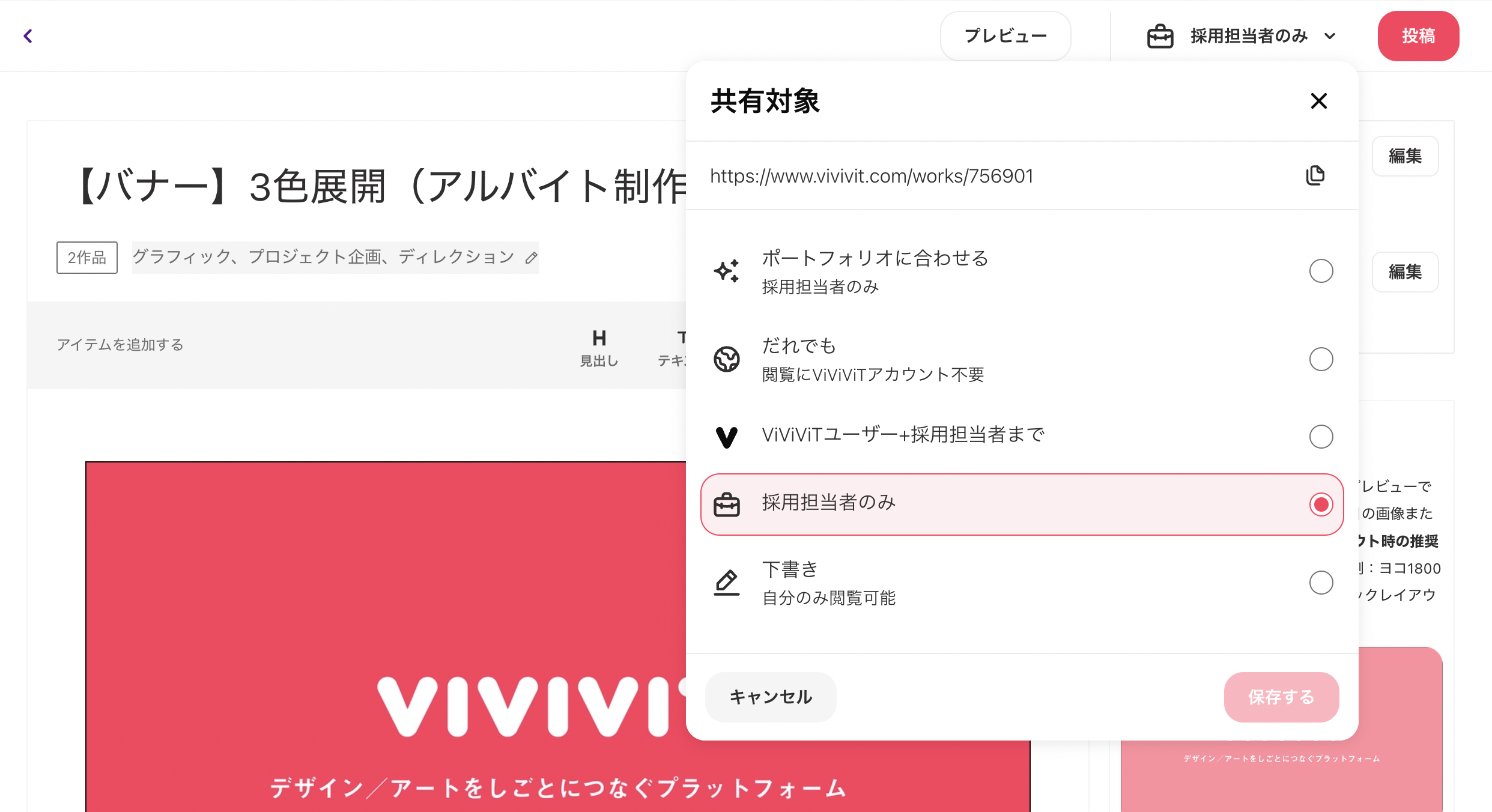This screenshot has height=812, width=1492.
Task: Click the sparkle icon beside ポートフォリオに合わせる
Action: (727, 271)
